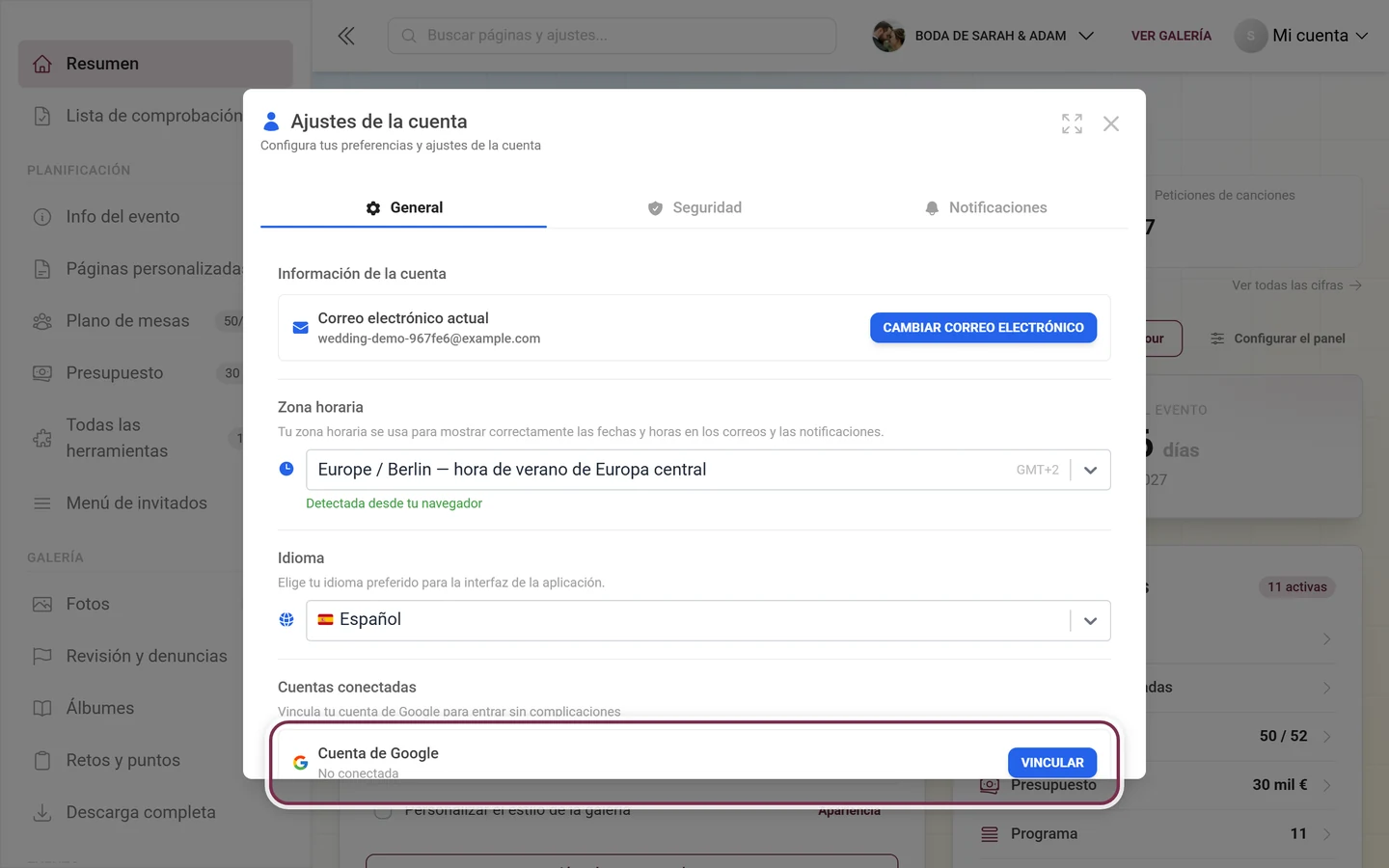Open Lista de comprobación in sidebar
Viewport: 1389px width, 868px height.
pos(154,116)
